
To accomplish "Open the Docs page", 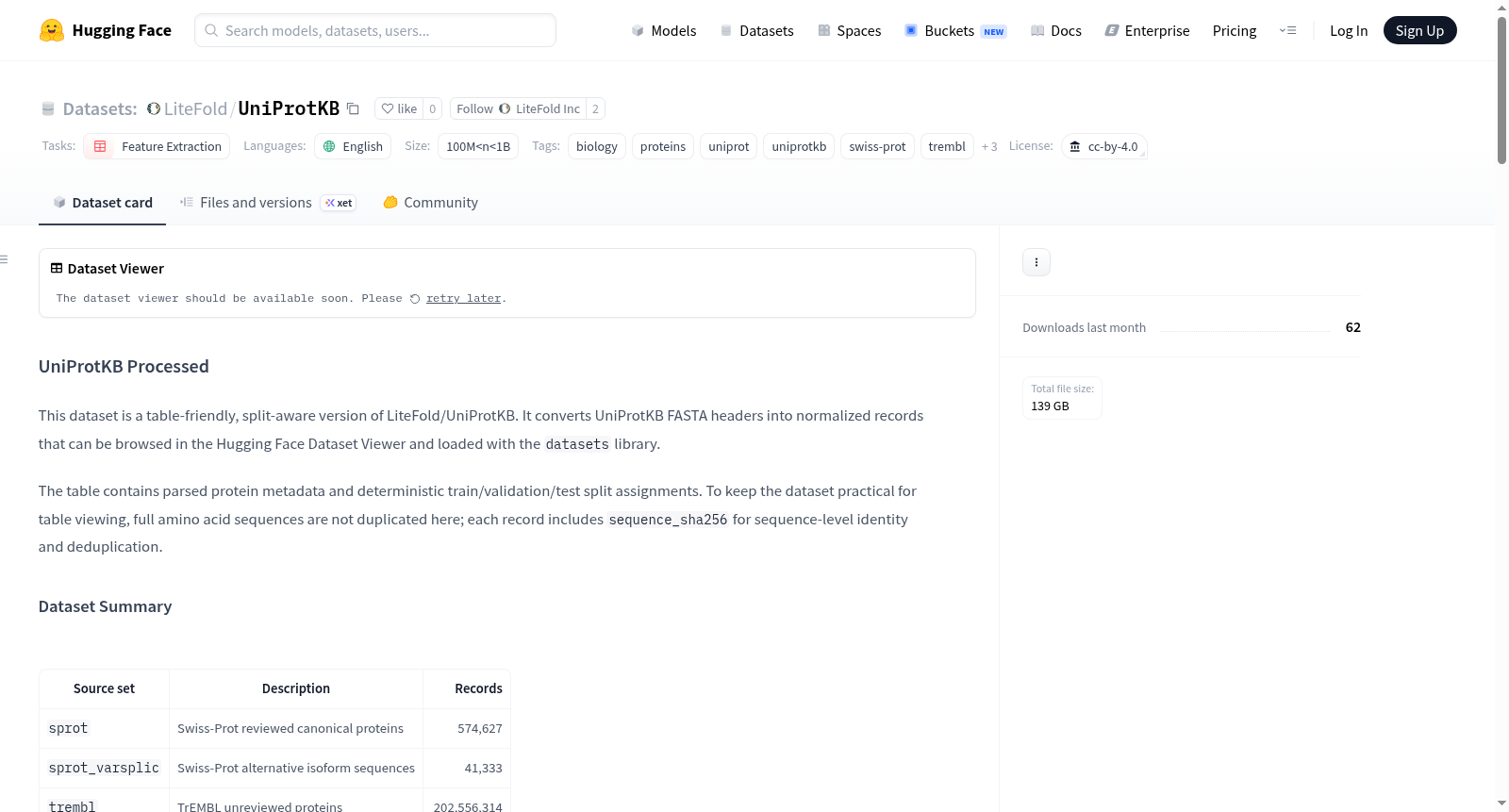I will 1056,30.
